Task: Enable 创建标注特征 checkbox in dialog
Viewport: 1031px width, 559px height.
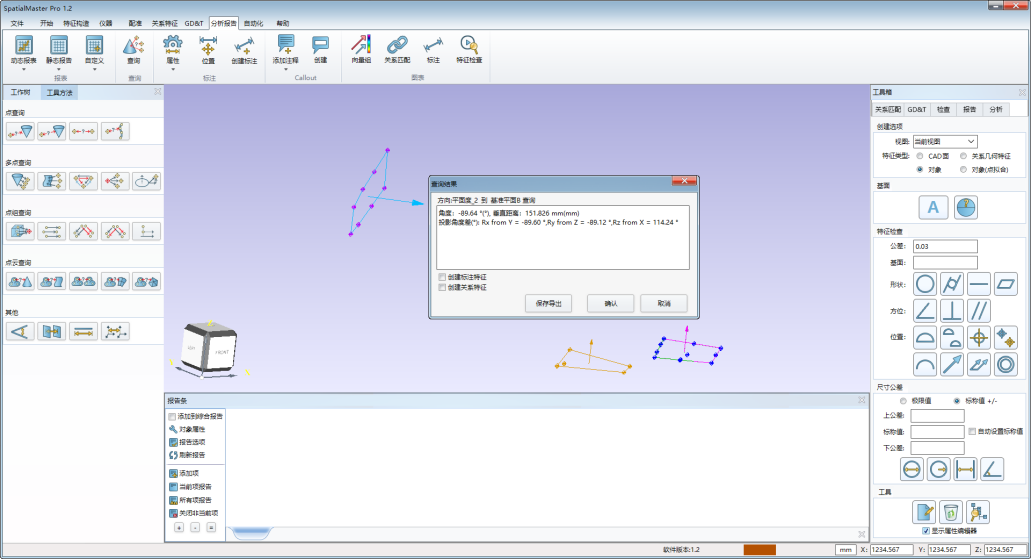Action: [x=442, y=277]
